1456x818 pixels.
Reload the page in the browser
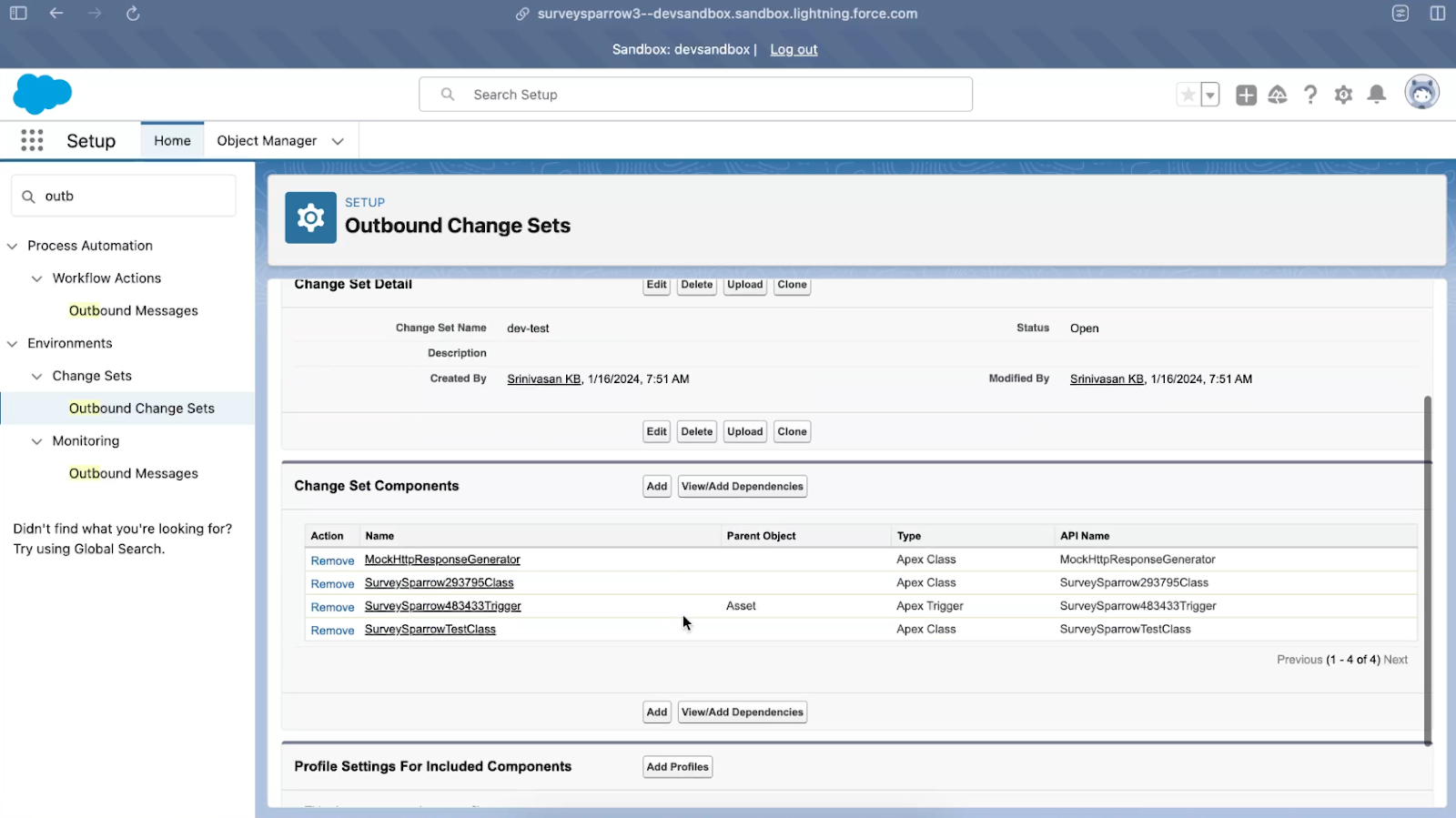(x=133, y=14)
